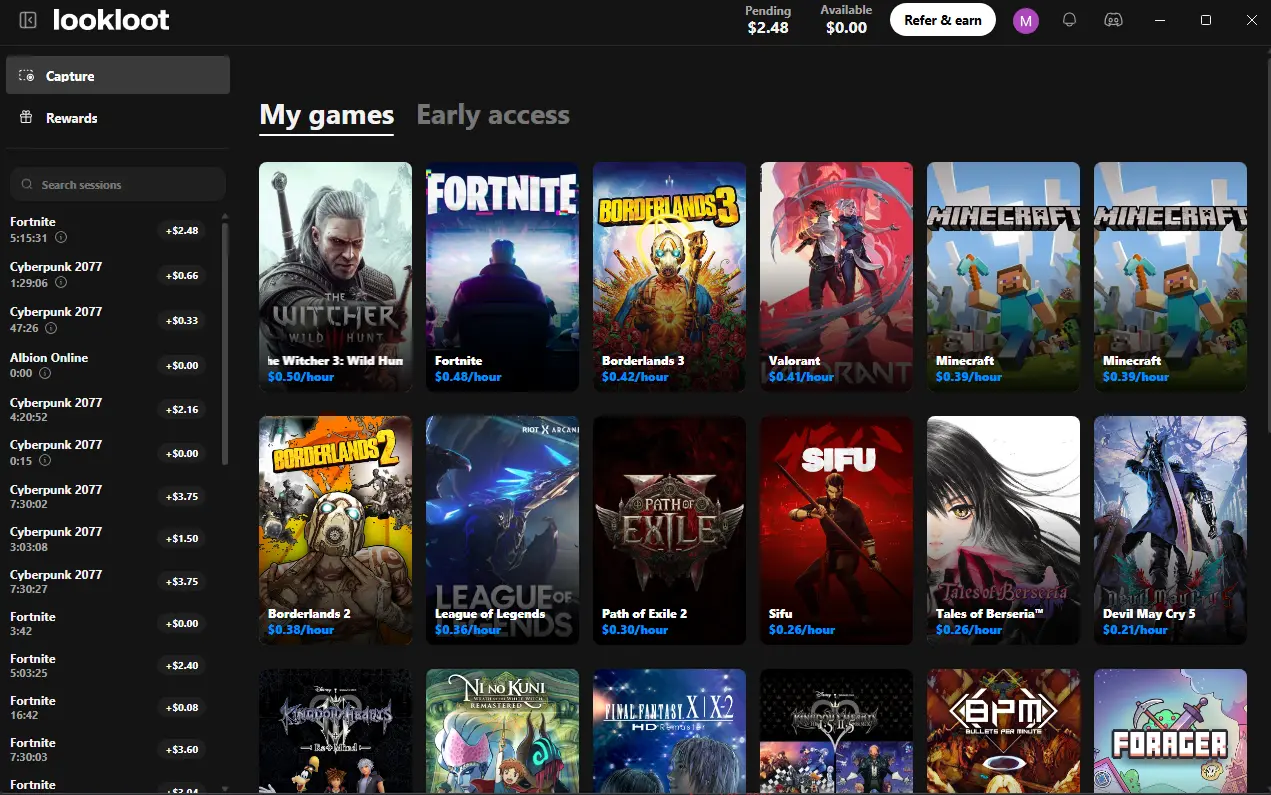Select the Cyberpunk 2077 7:30:02 session
This screenshot has width=1271, height=795.
(108, 496)
